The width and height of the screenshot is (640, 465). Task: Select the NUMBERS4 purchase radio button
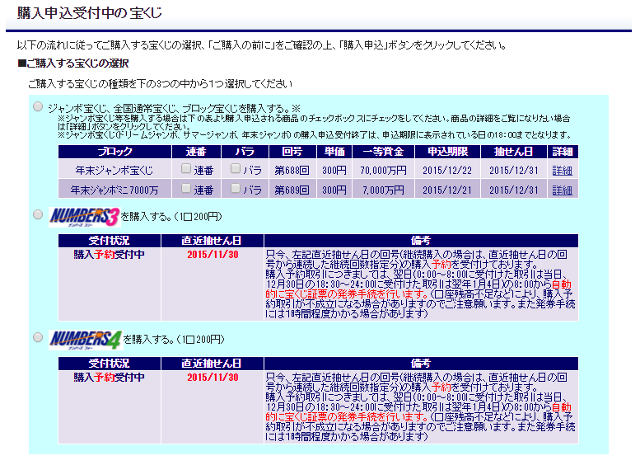[38, 338]
